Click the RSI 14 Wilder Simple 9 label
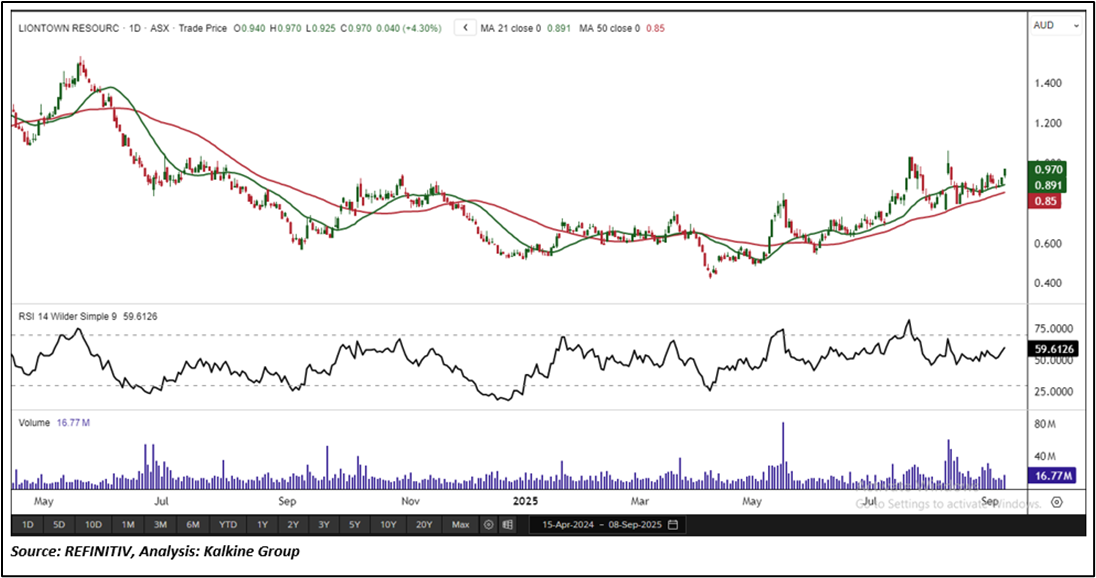Viewport: 1096px width, 578px height. click(x=68, y=317)
